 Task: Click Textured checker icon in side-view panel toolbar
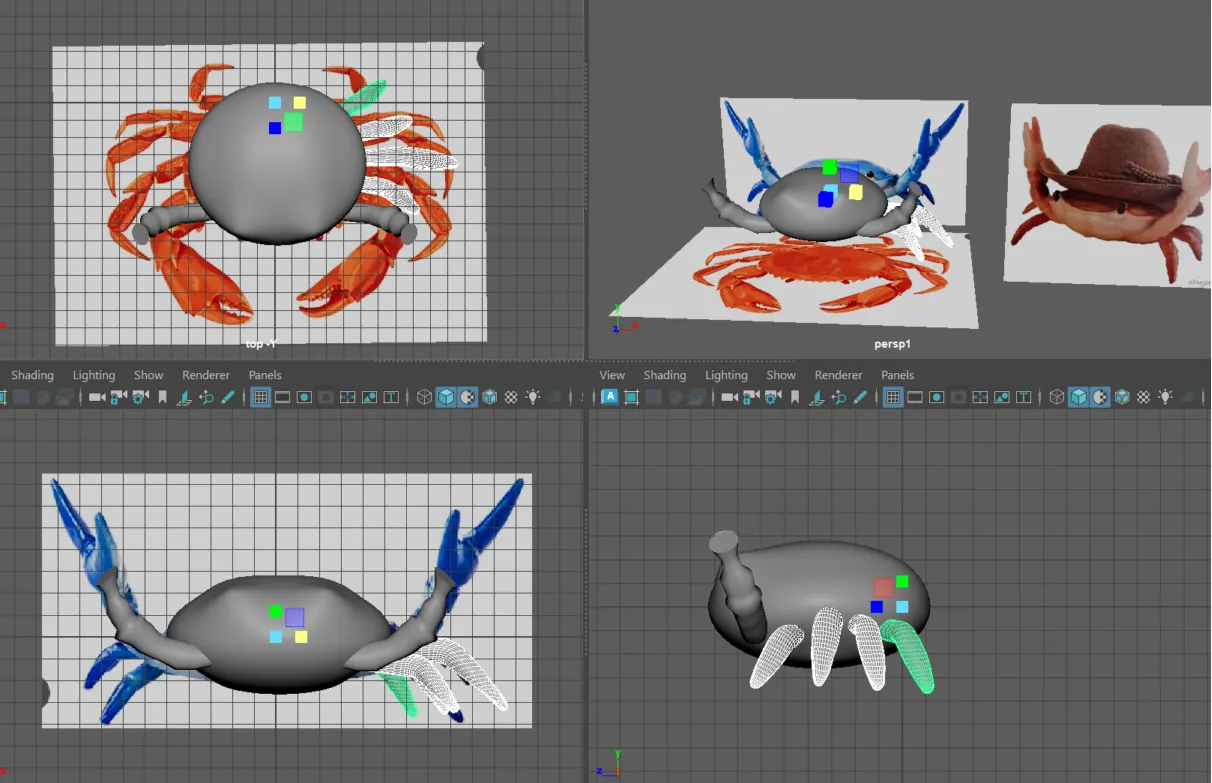click(1144, 397)
